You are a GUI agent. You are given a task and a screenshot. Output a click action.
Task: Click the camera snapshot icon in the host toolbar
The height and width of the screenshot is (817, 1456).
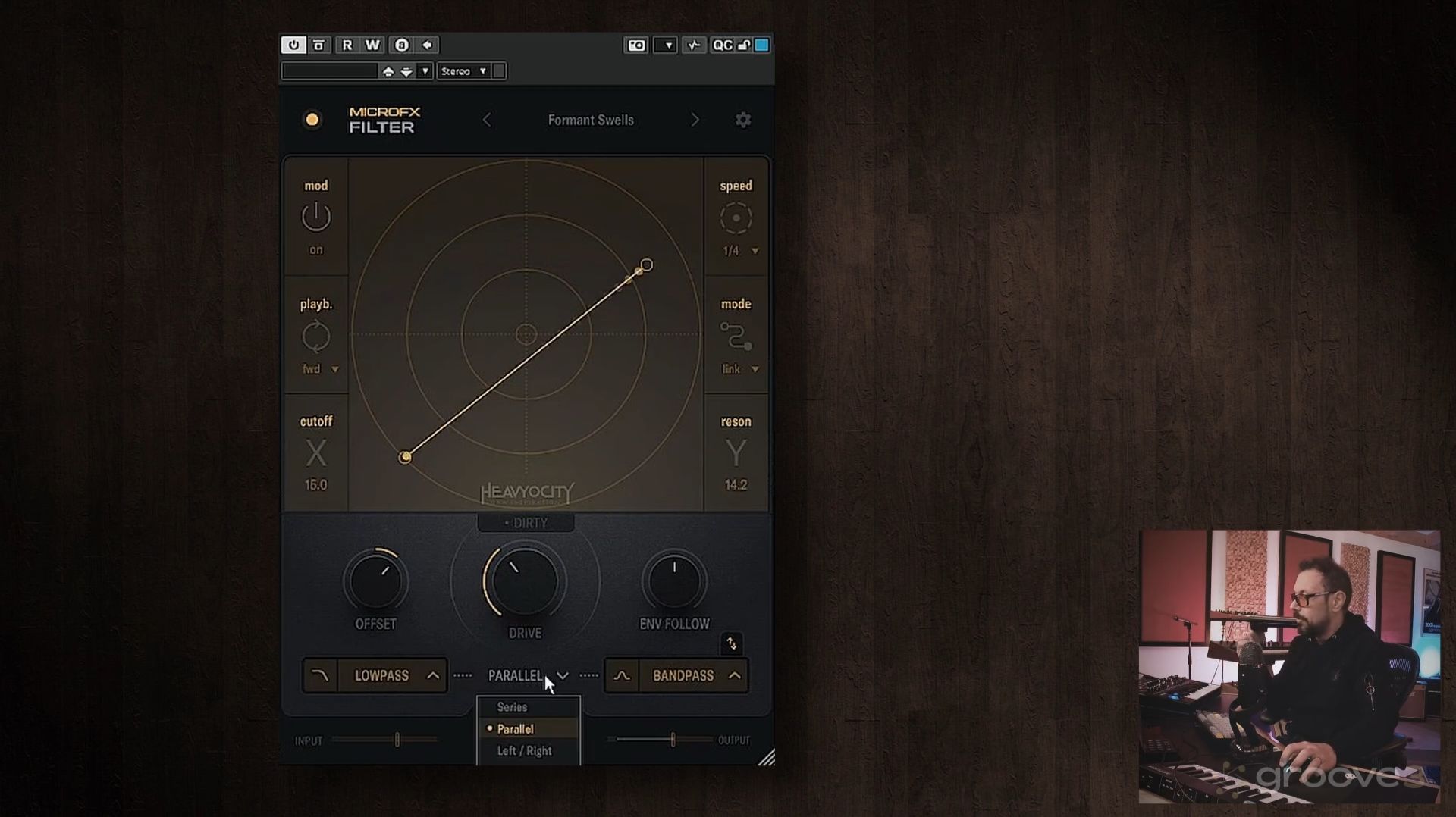pyautogui.click(x=636, y=45)
